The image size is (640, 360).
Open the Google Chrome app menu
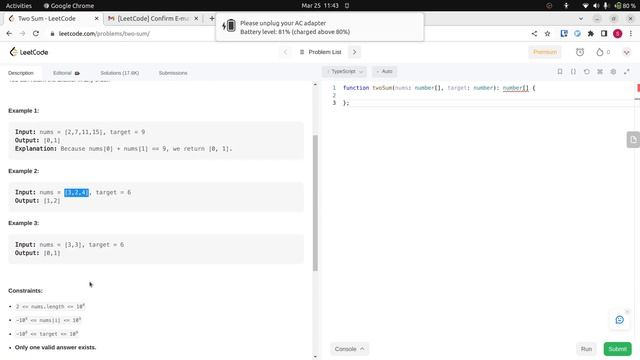point(69,6)
